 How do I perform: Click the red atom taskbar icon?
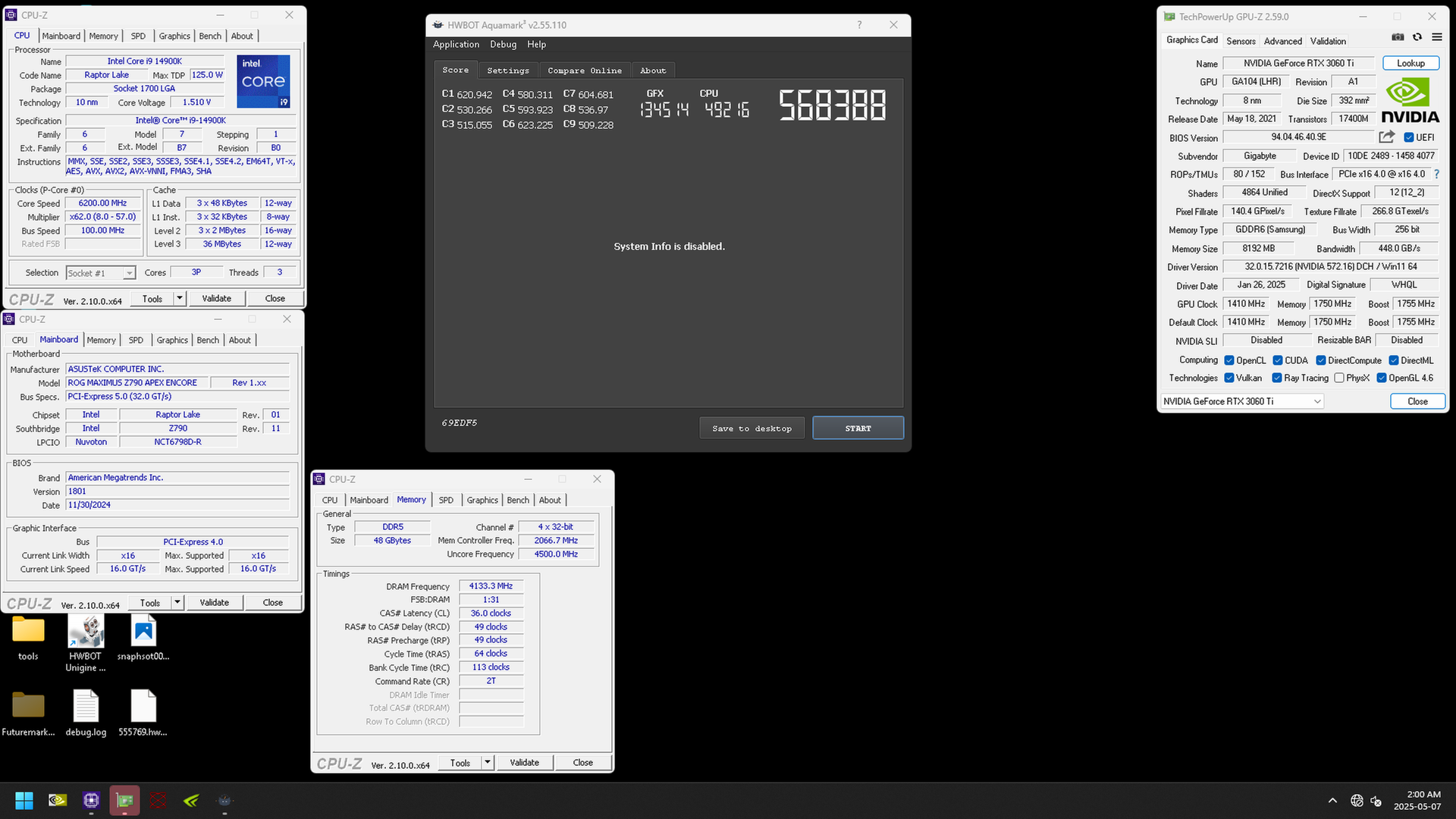[158, 800]
